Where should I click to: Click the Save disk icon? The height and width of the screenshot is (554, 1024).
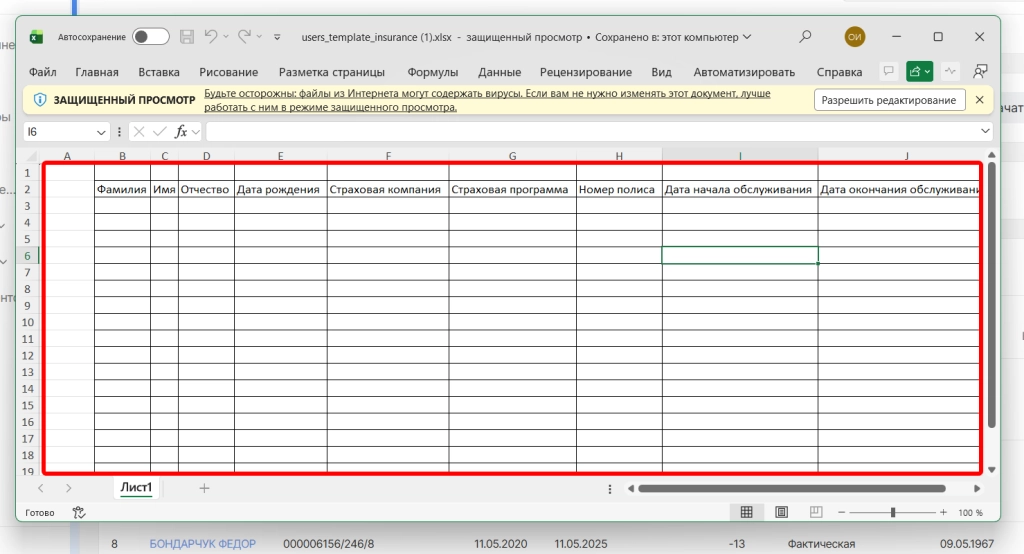click(187, 37)
